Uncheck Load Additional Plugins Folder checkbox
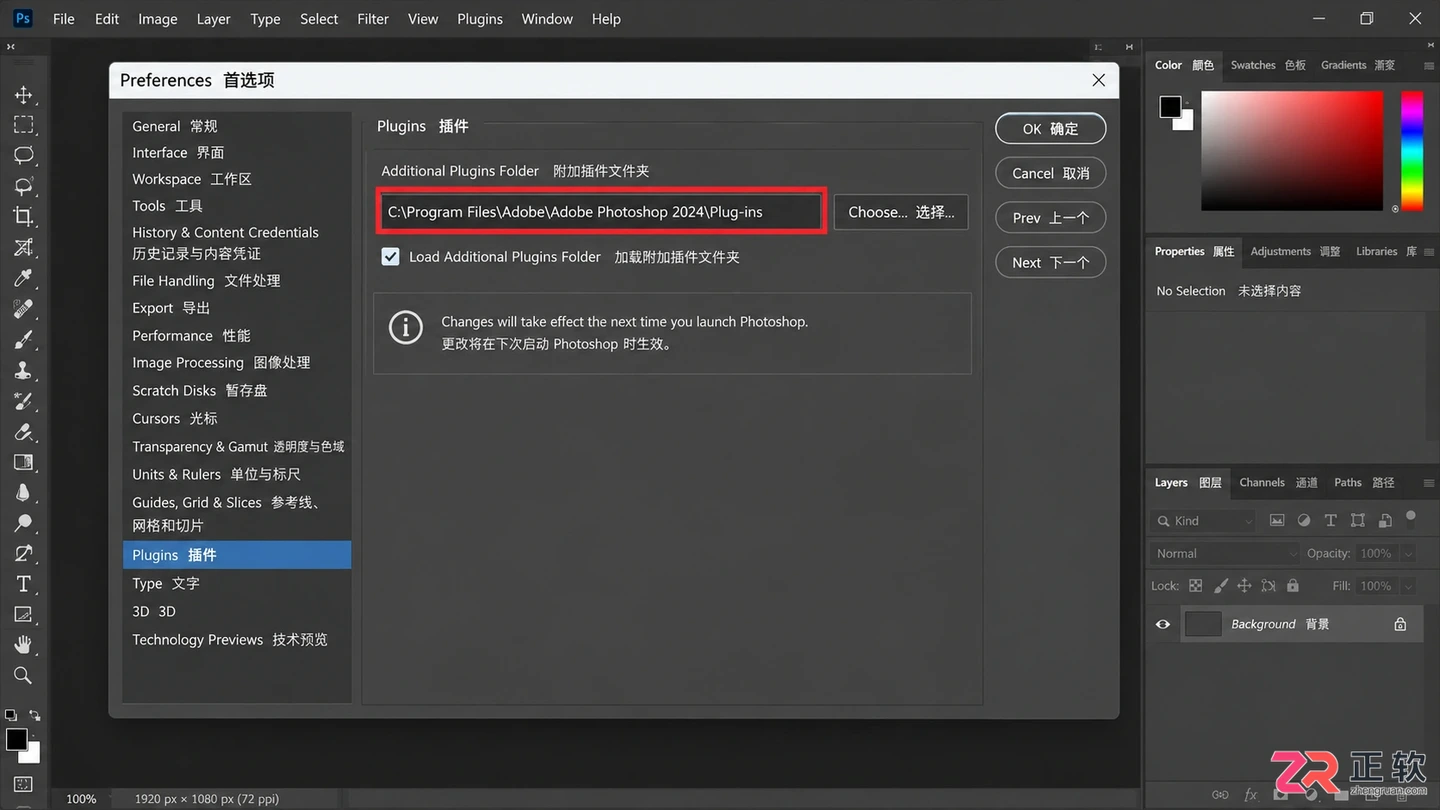Viewport: 1440px width, 810px height. point(391,257)
